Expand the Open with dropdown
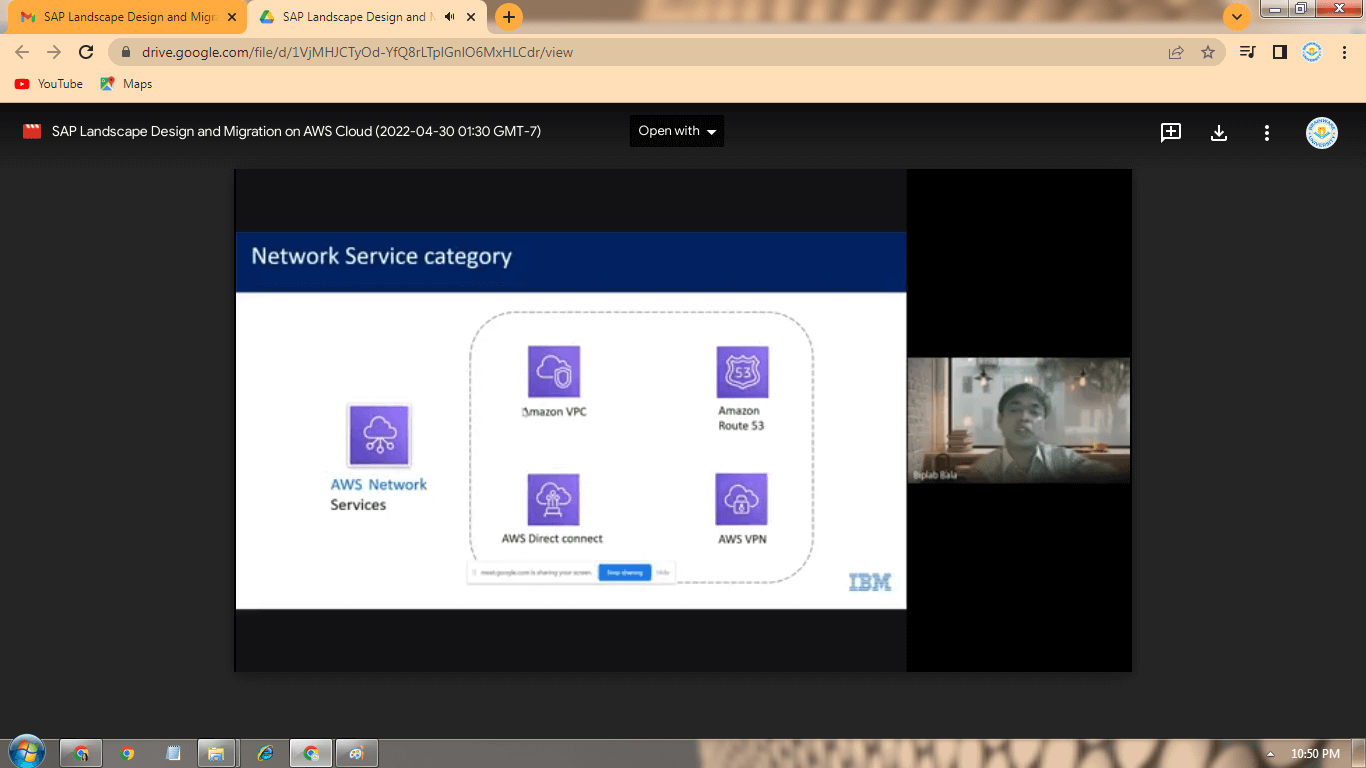This screenshot has height=768, width=1366. tap(677, 131)
